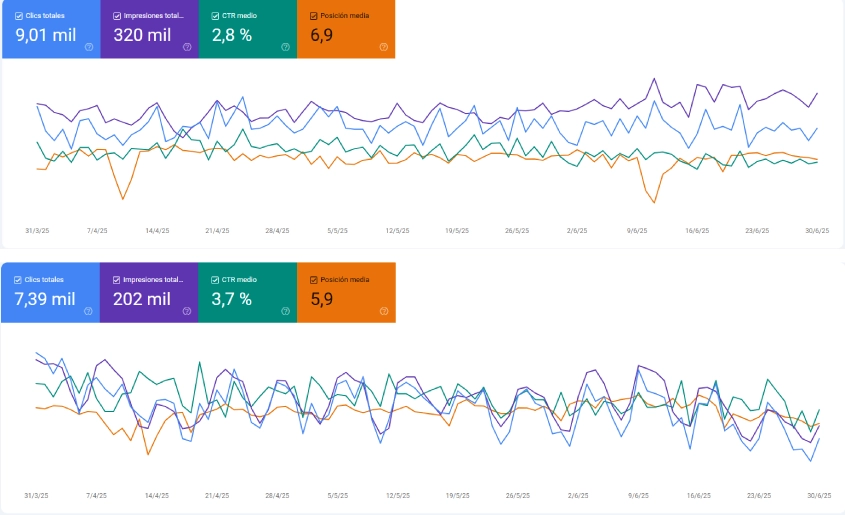Select the 2,8 % CTR medio card
The height and width of the screenshot is (515, 845).
coord(247,30)
